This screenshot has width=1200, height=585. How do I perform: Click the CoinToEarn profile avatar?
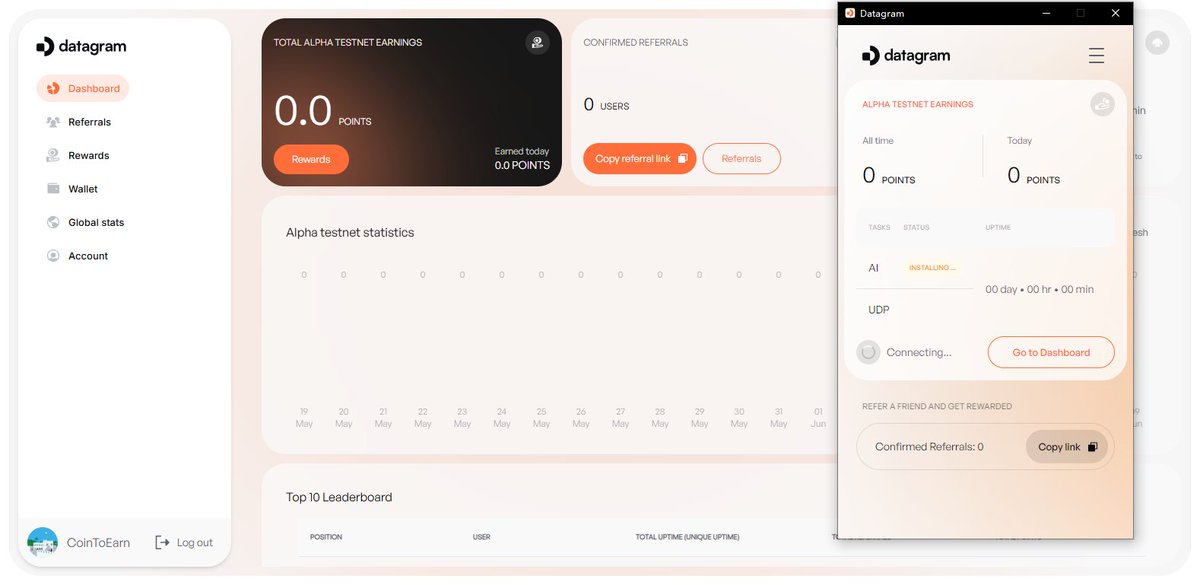pos(42,542)
